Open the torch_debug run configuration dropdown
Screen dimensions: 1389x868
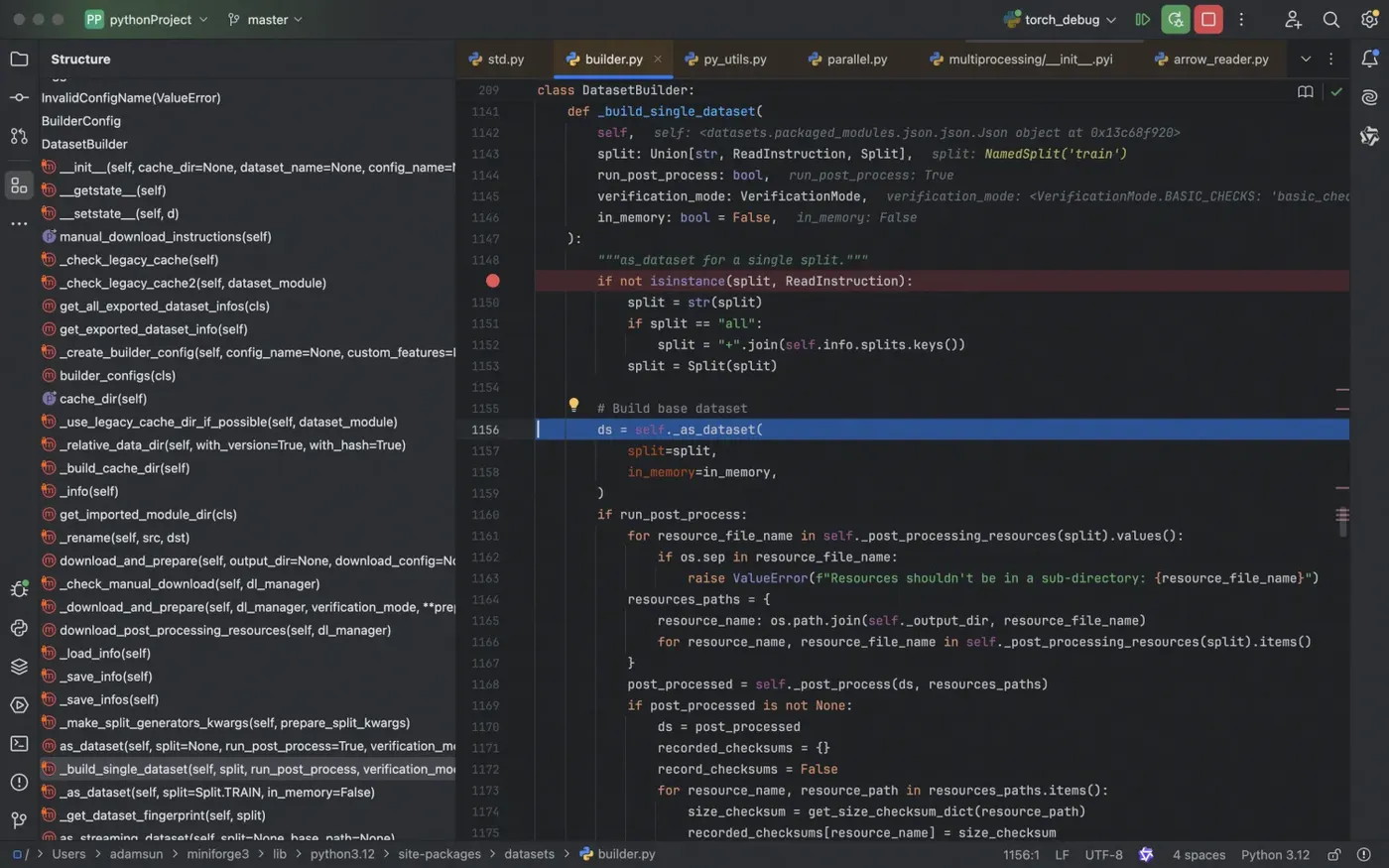pos(1060,19)
